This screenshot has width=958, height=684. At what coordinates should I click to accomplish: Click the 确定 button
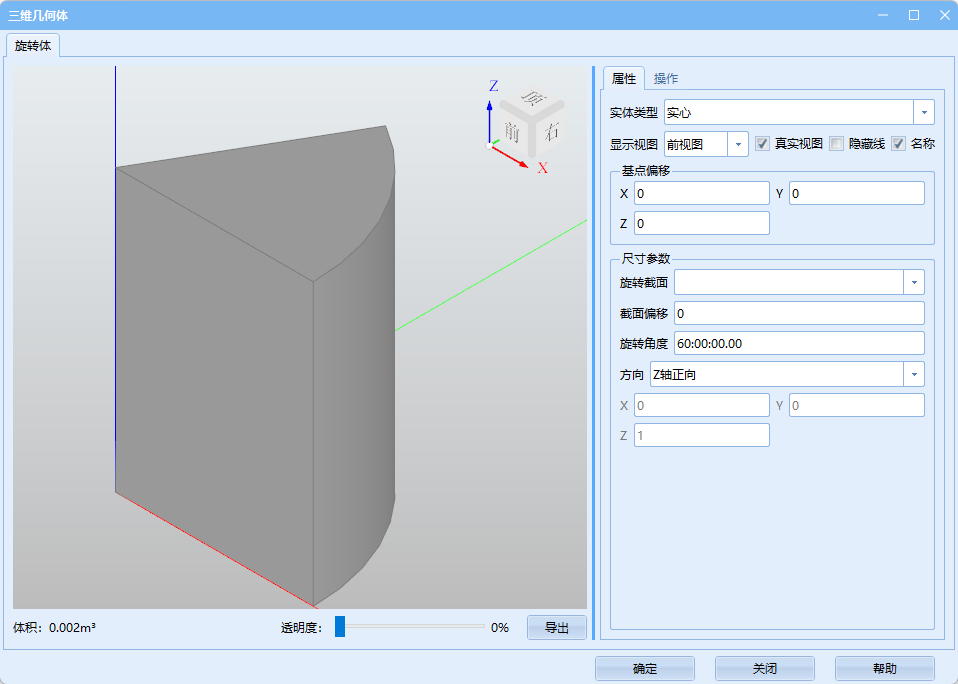(x=645, y=668)
